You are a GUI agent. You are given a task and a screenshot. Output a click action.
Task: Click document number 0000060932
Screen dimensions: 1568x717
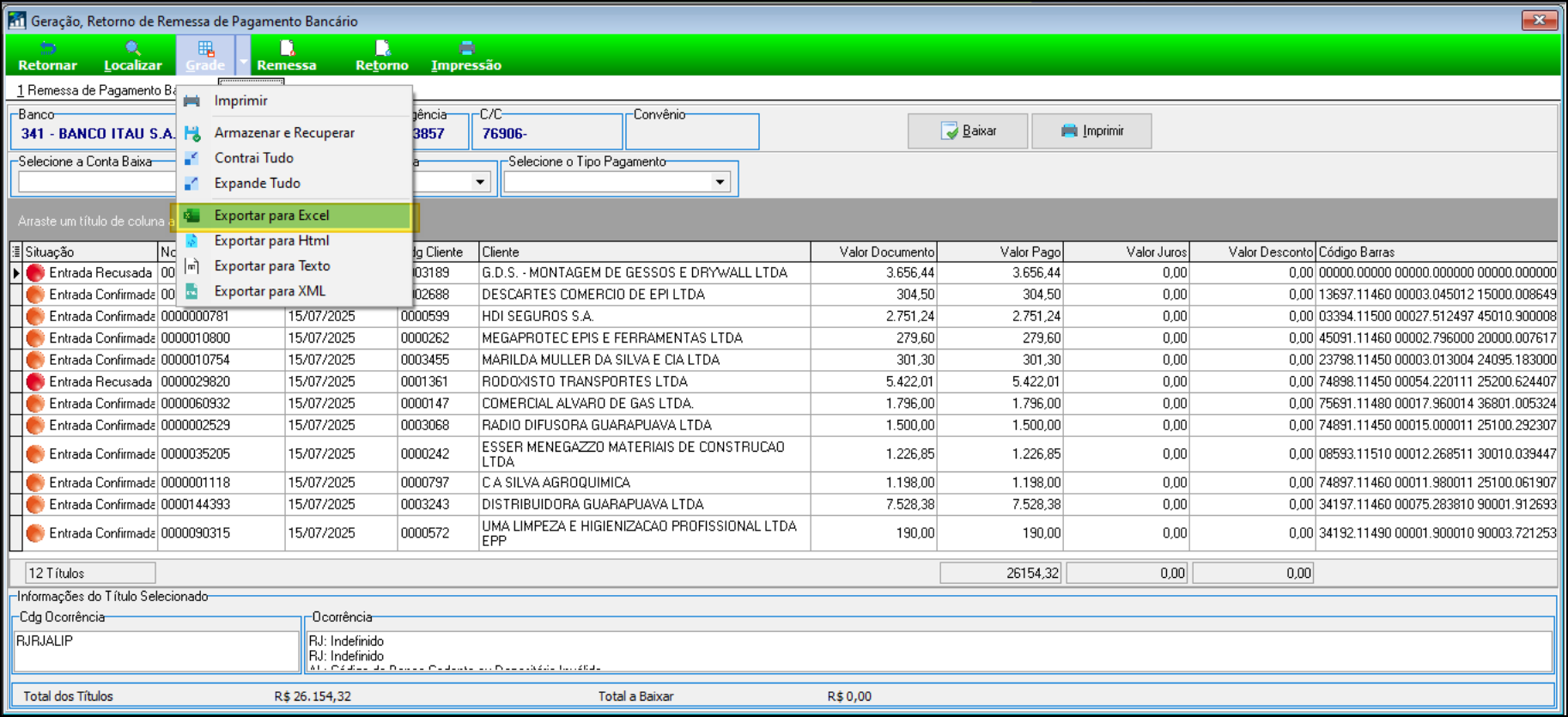coord(222,404)
